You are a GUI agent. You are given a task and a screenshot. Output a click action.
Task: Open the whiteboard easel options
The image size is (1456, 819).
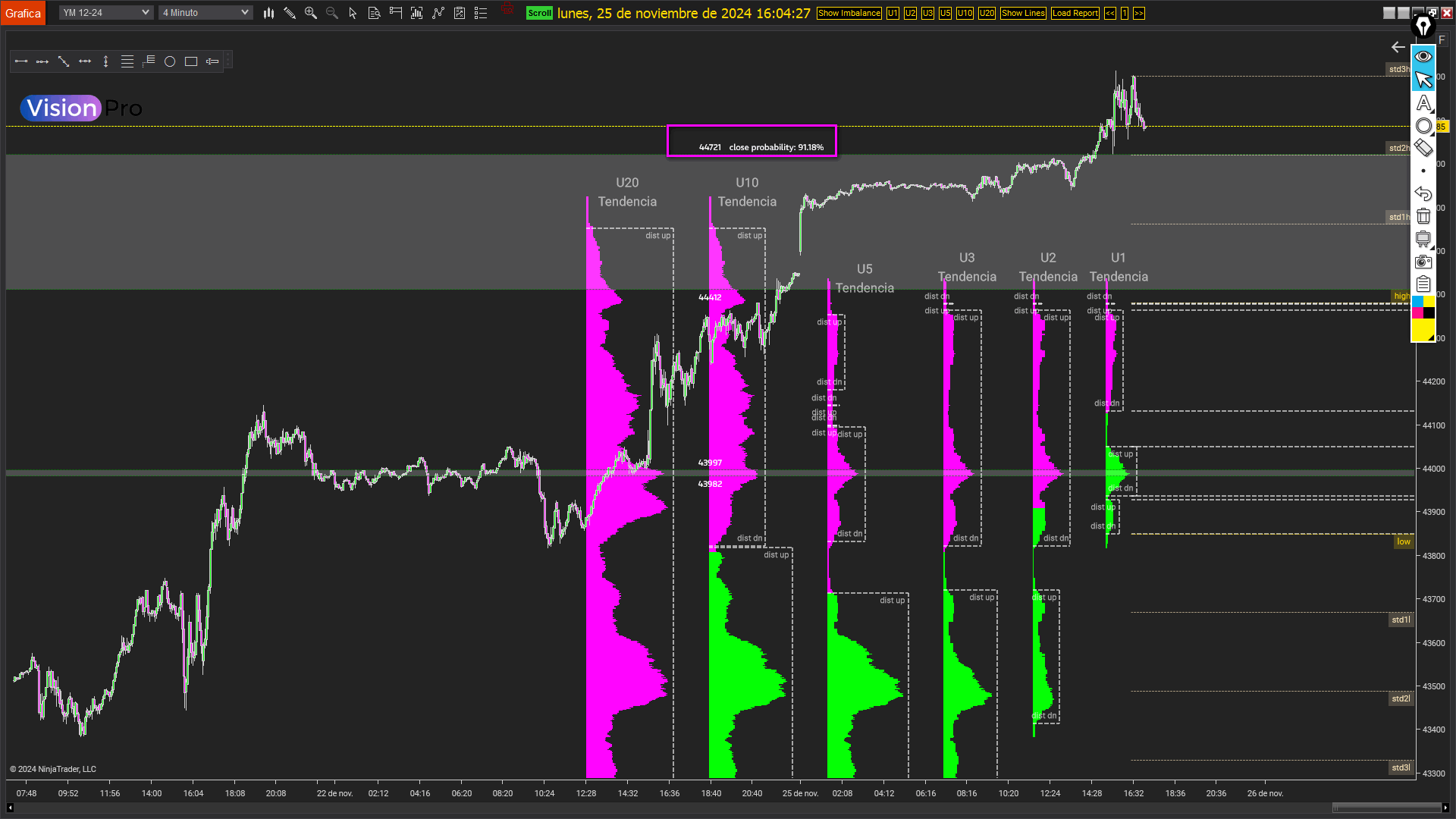1423,239
